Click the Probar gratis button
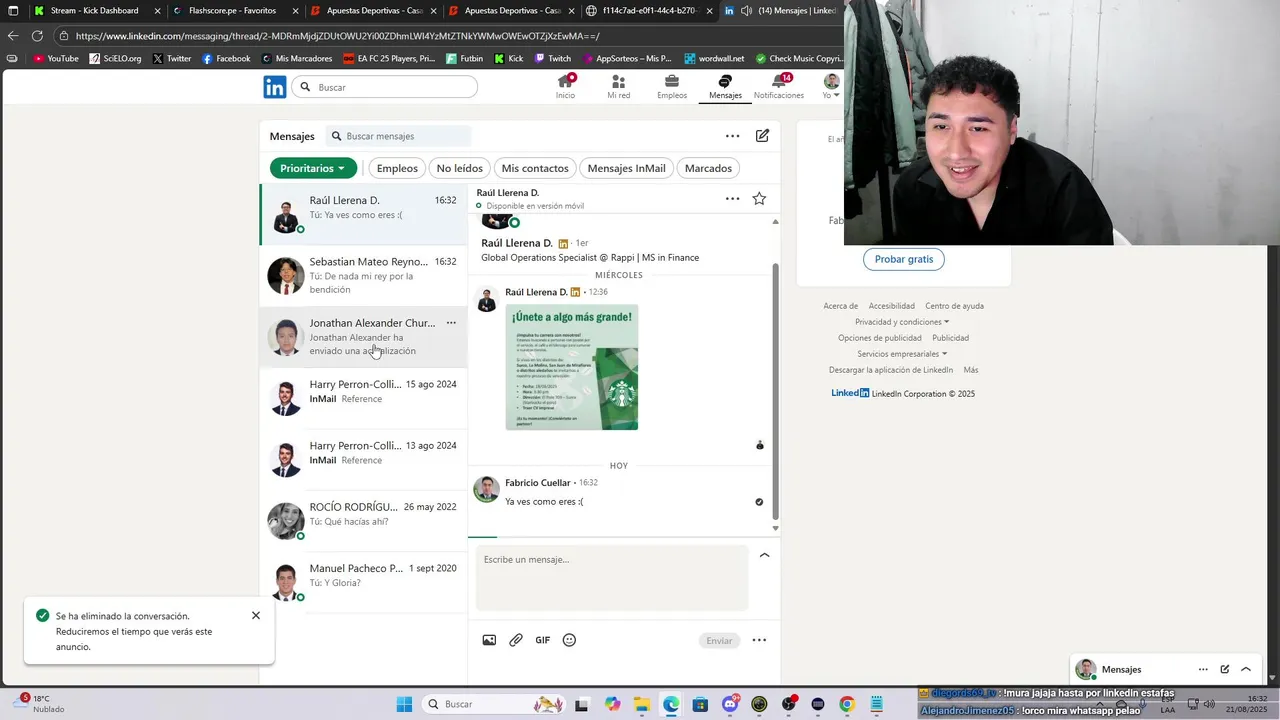 pos(904,259)
